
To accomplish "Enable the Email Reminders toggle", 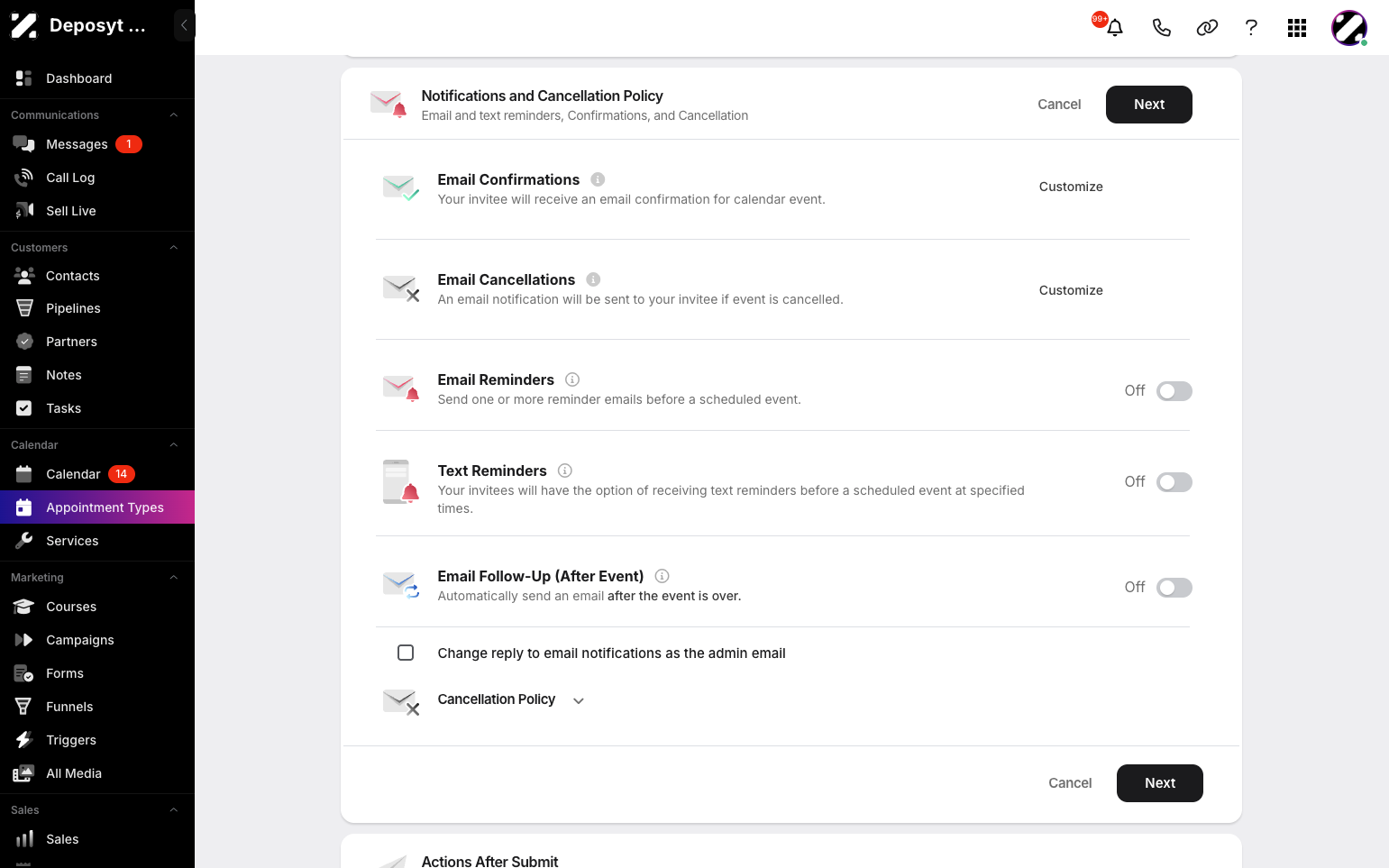I will (x=1174, y=391).
